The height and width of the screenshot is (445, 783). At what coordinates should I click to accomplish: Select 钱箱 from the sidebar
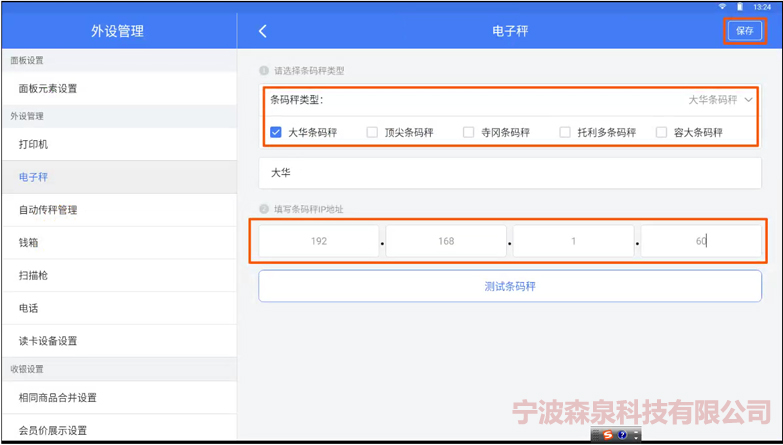point(28,243)
